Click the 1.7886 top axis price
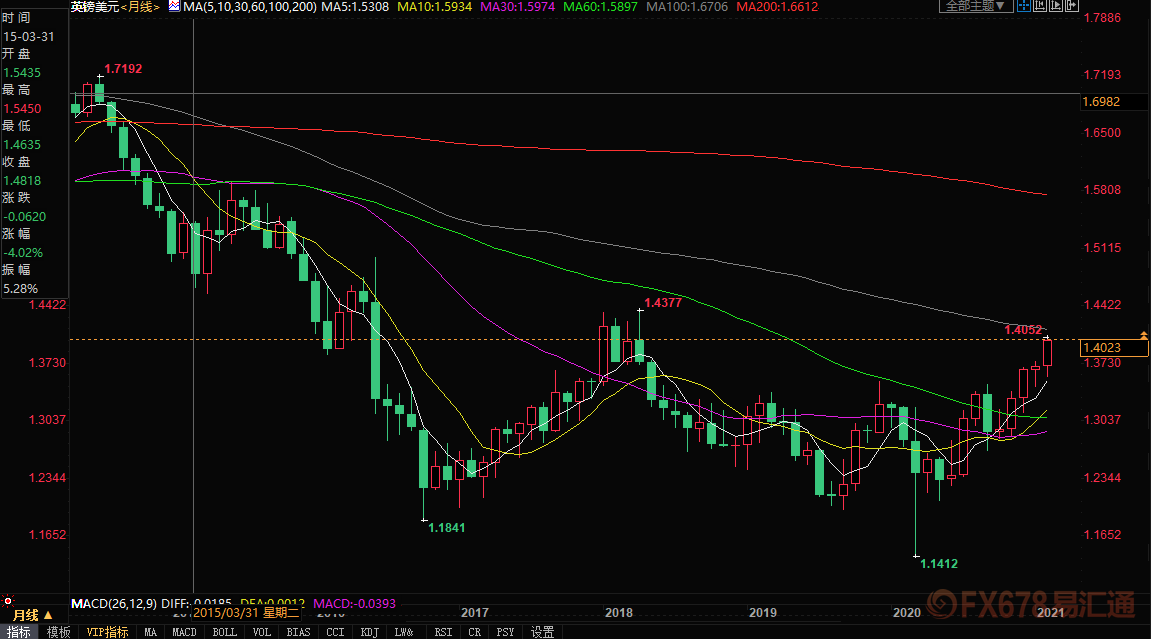This screenshot has width=1151, height=639. pos(1103,18)
